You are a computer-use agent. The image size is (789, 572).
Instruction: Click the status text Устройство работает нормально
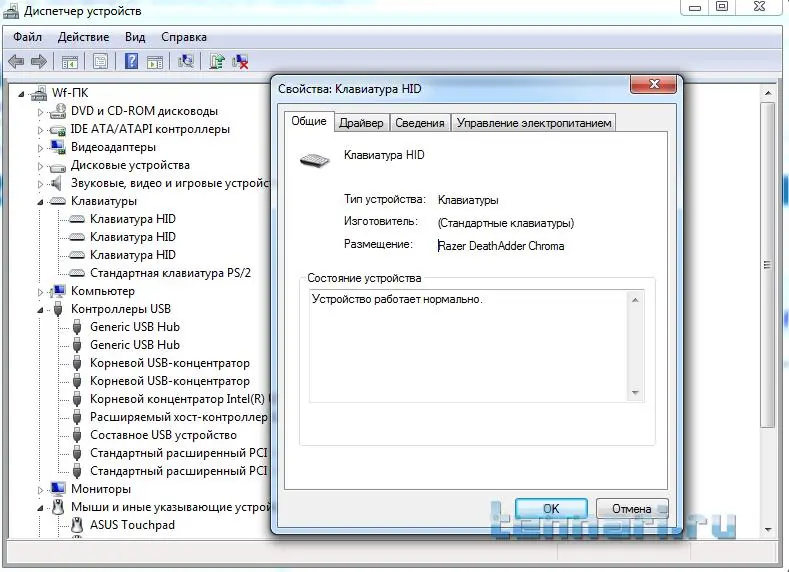click(397, 299)
